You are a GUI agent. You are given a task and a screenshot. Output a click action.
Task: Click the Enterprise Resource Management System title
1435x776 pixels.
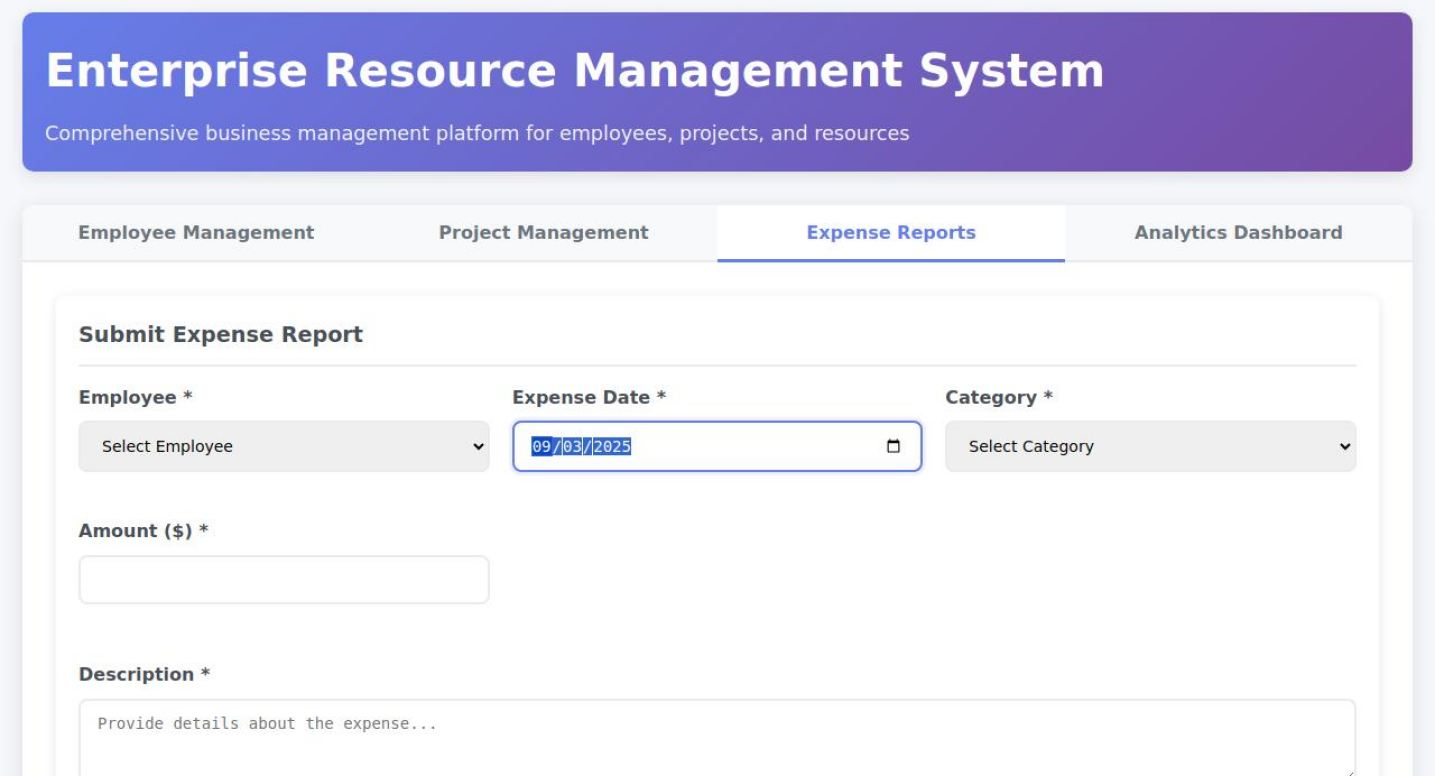click(x=575, y=72)
